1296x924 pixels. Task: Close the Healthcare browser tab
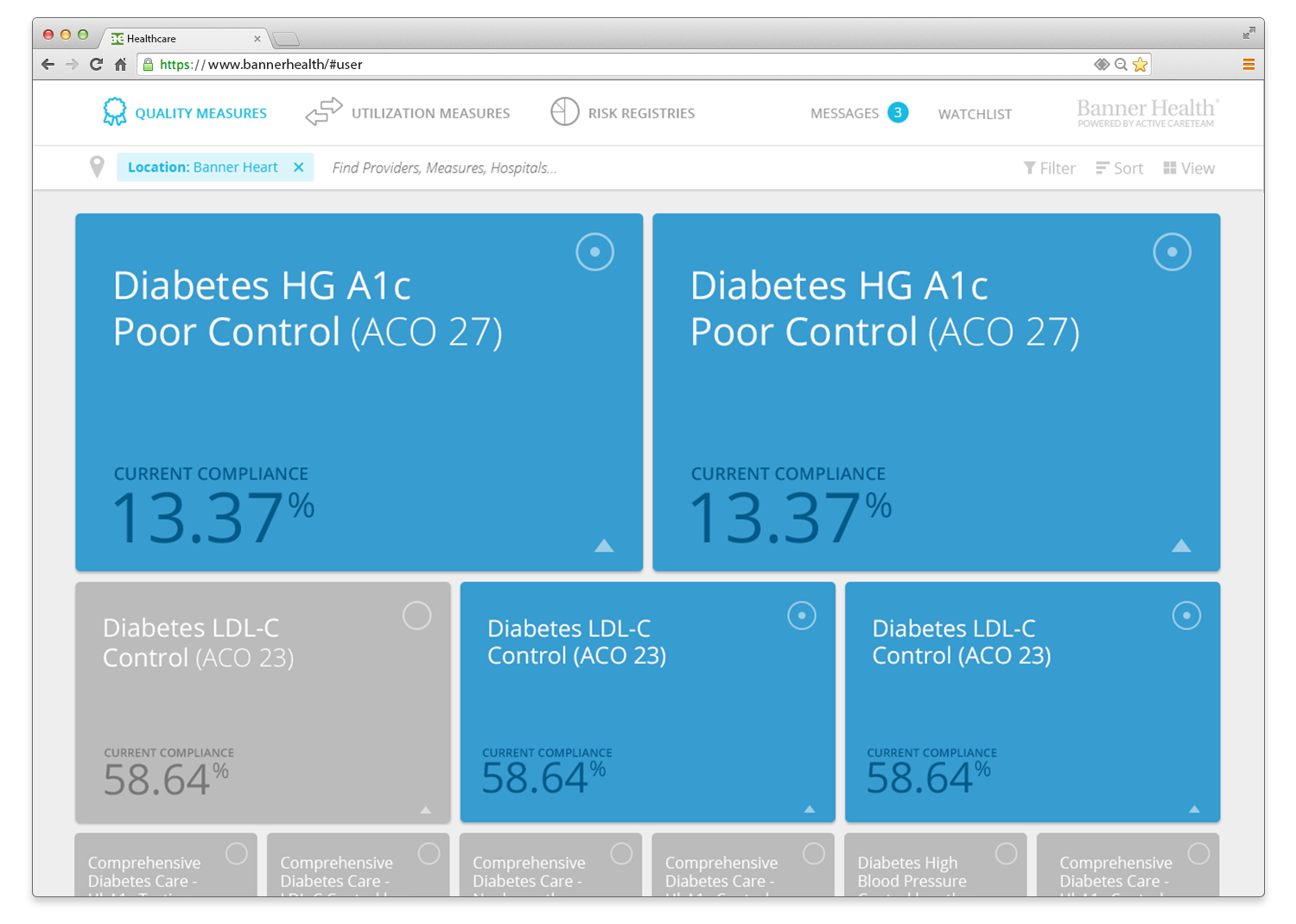click(257, 39)
